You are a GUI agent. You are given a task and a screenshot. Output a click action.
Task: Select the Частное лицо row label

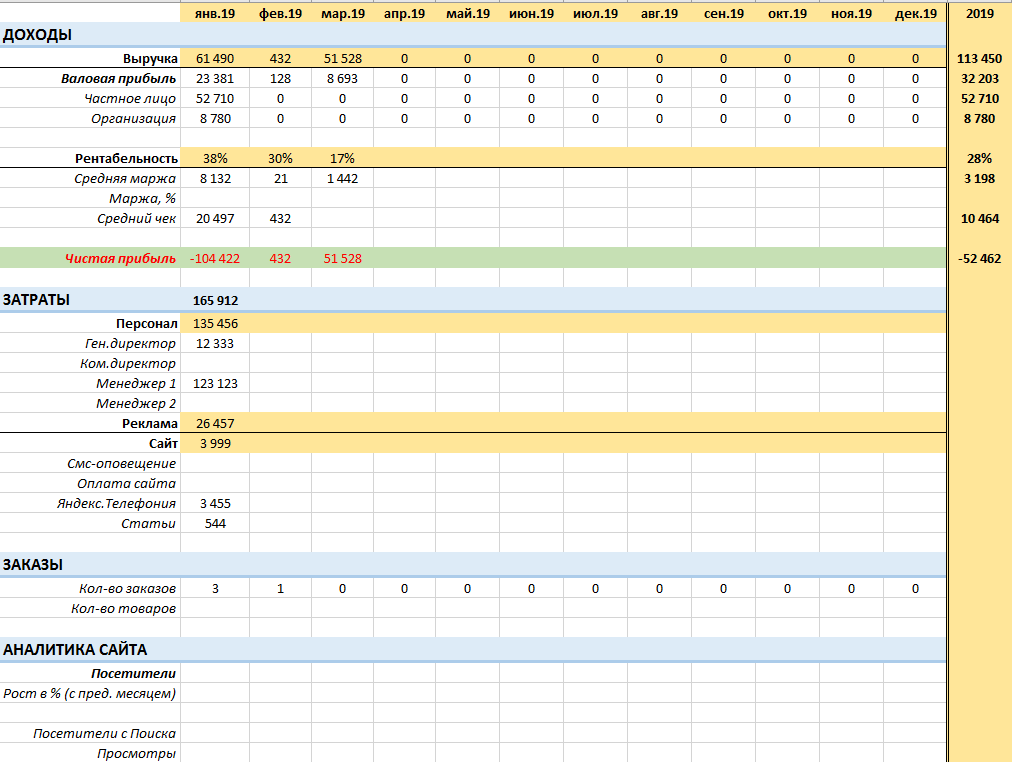pos(130,99)
